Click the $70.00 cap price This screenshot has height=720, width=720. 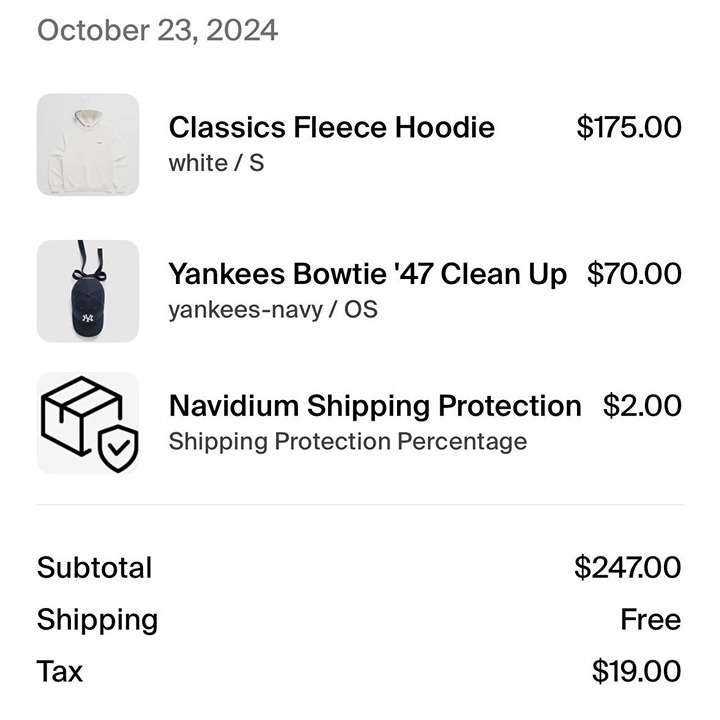click(x=634, y=274)
